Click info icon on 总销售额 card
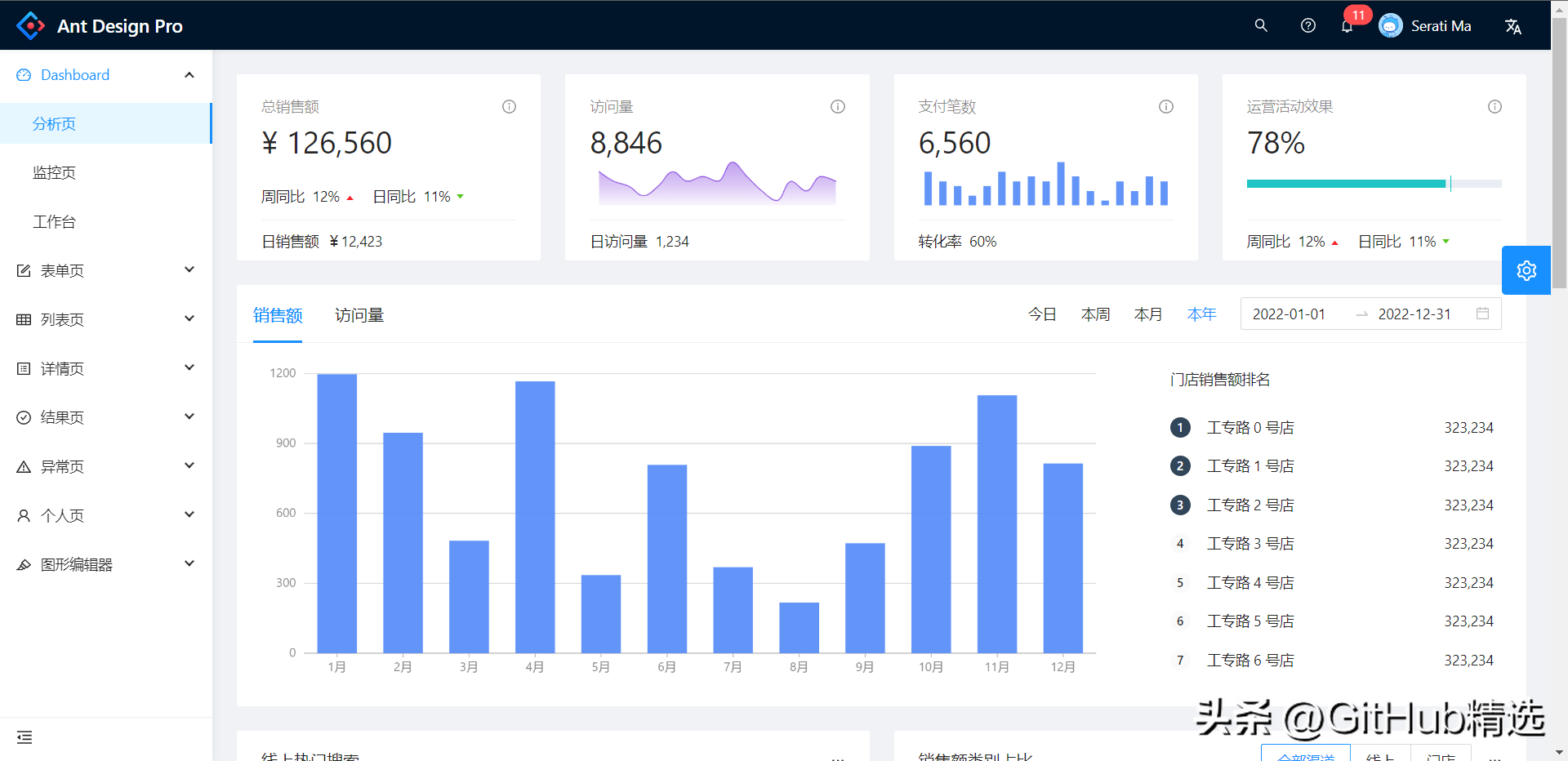This screenshot has width=1568, height=761. [x=509, y=107]
